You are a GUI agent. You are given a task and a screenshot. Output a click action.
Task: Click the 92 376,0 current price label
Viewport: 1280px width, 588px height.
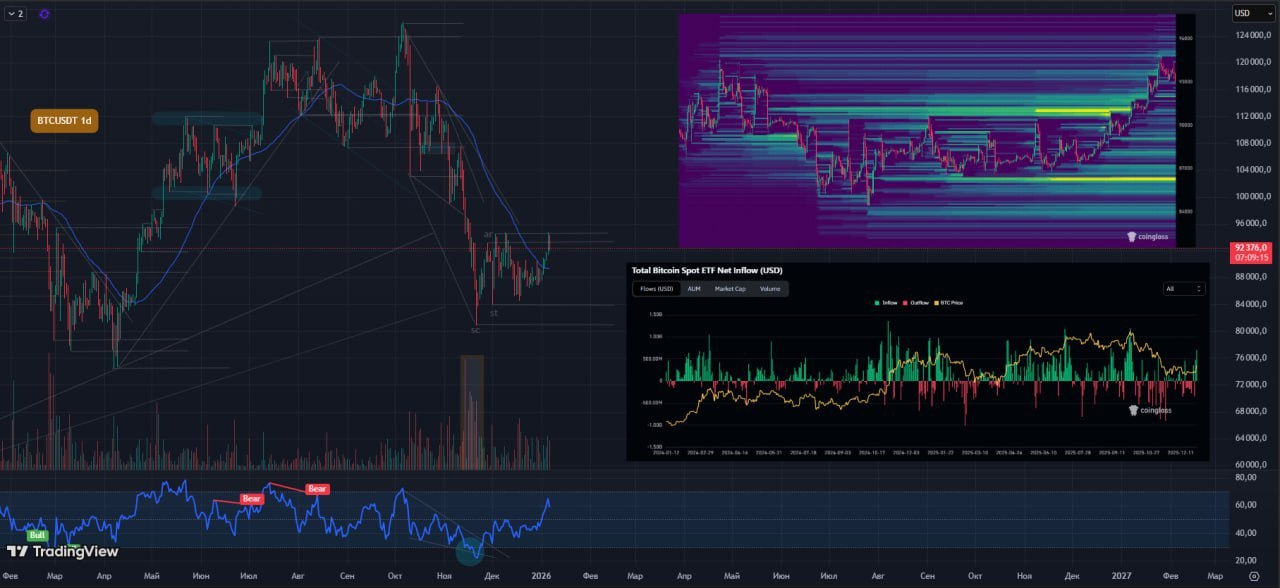click(x=1252, y=247)
